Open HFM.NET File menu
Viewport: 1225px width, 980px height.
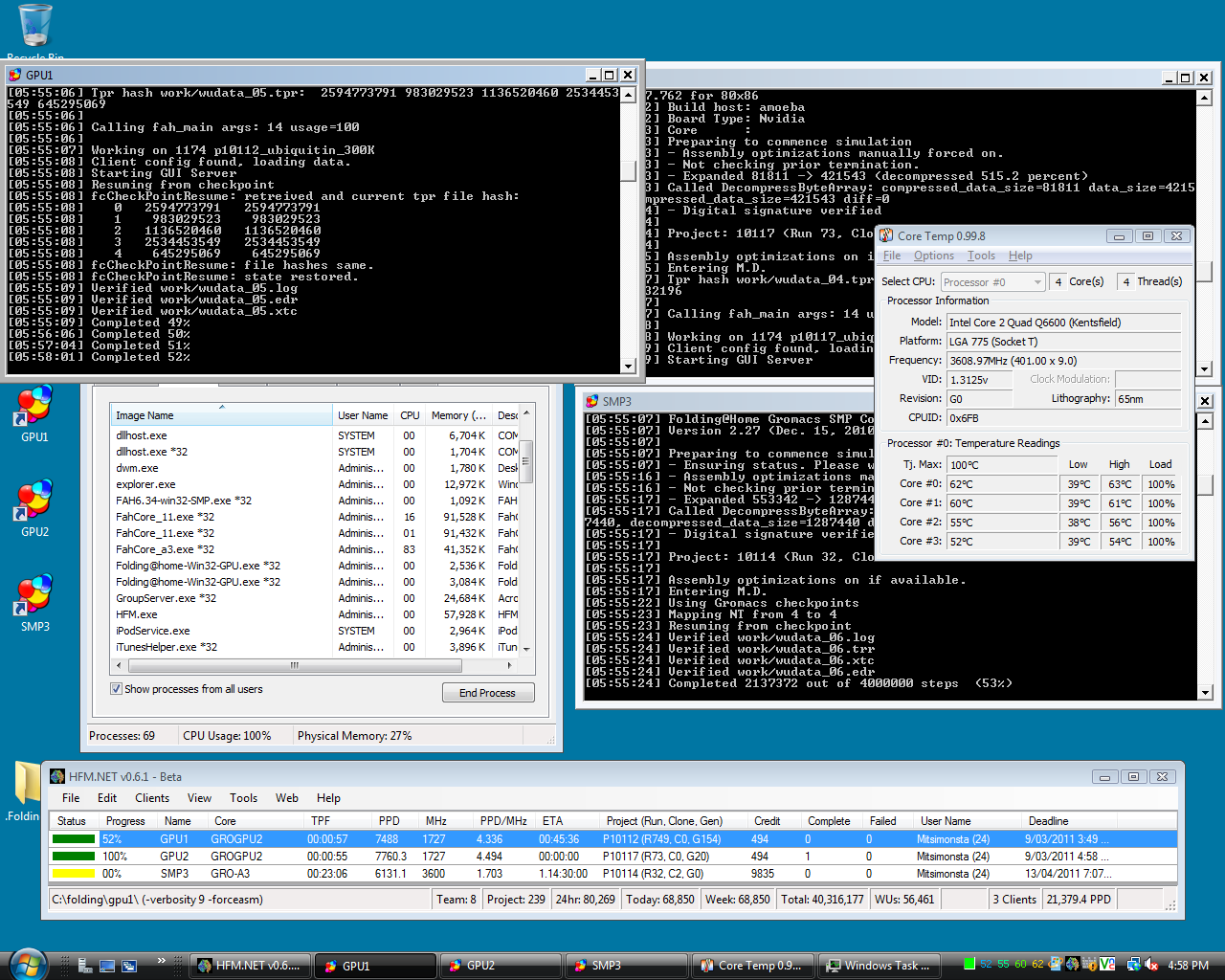[71, 798]
